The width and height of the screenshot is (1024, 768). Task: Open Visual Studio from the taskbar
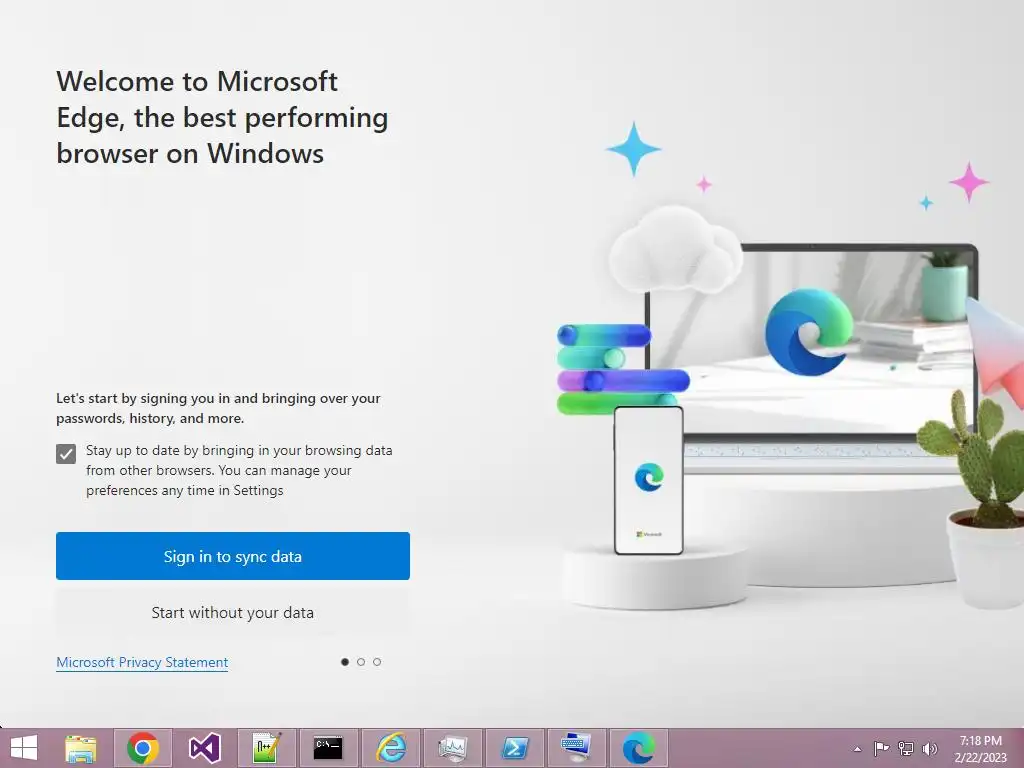[x=204, y=748]
